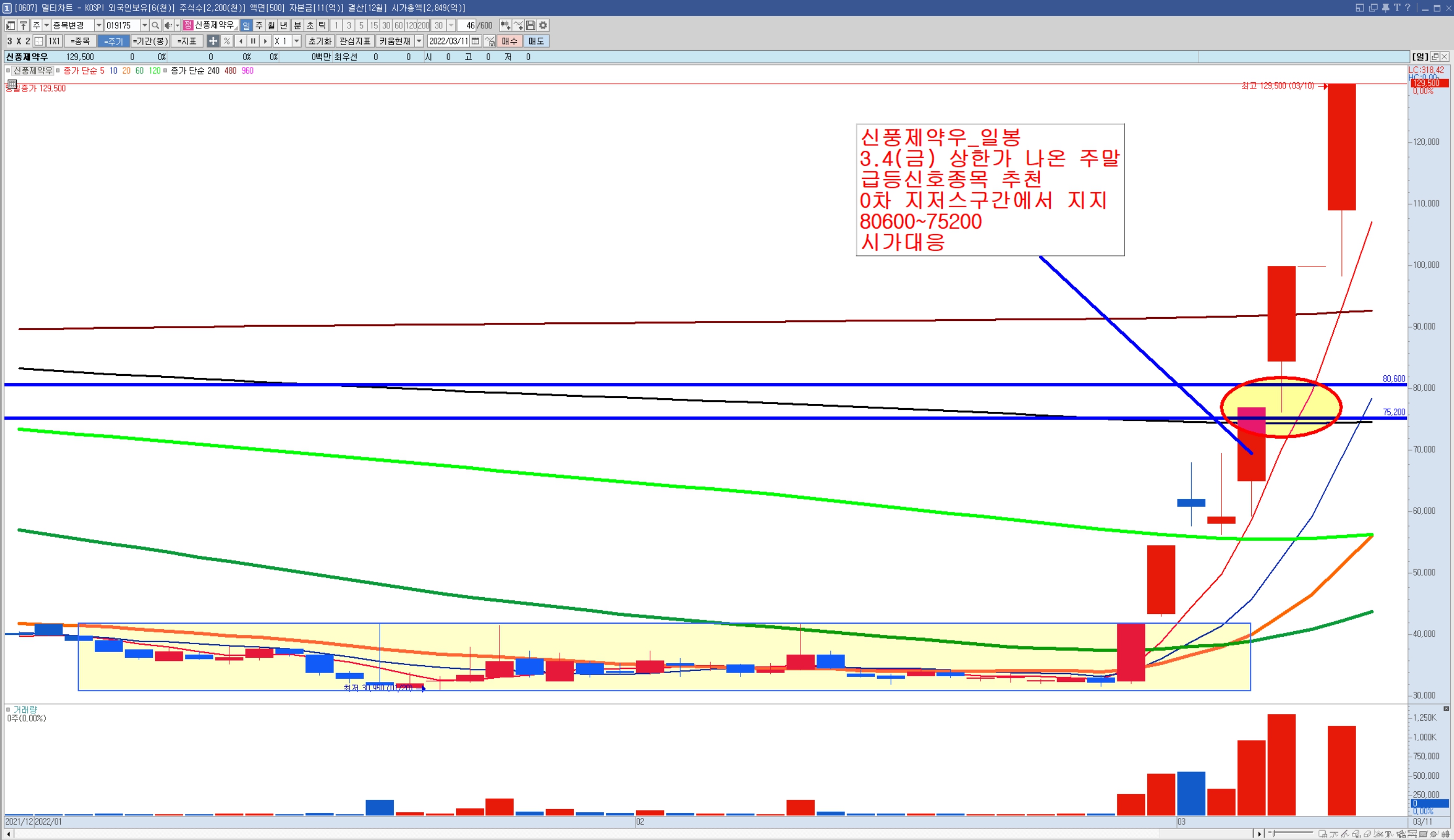Image resolution: width=1454 pixels, height=840 pixels.
Task: Expand the stock code 019175 dropdown
Action: (144, 26)
